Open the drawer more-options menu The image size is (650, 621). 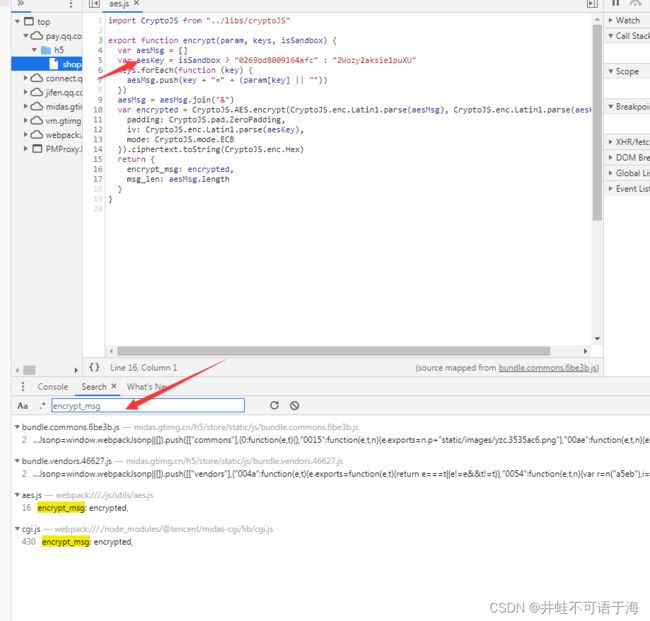pyautogui.click(x=23, y=386)
